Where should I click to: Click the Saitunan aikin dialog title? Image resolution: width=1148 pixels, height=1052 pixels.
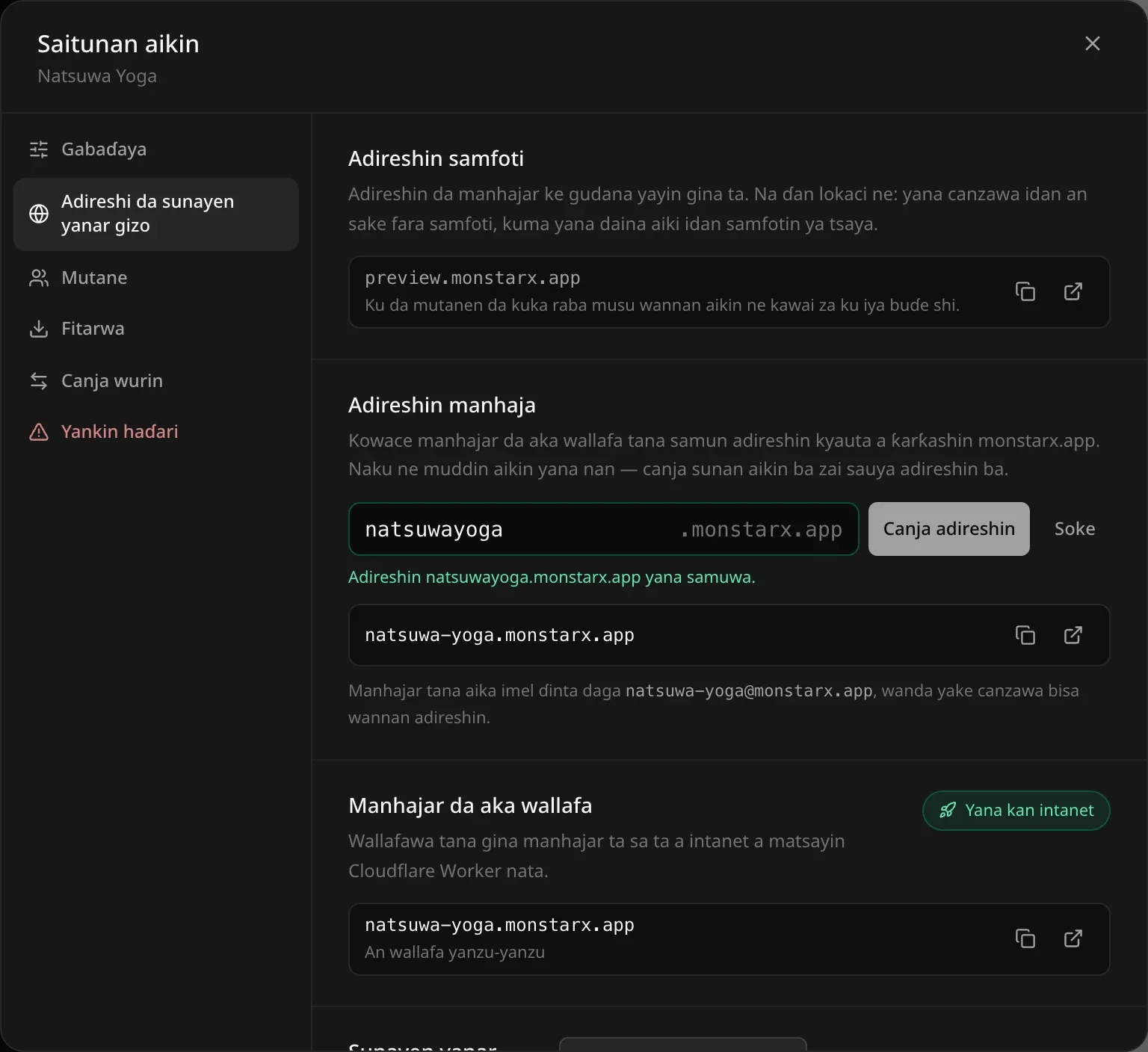[x=118, y=44]
